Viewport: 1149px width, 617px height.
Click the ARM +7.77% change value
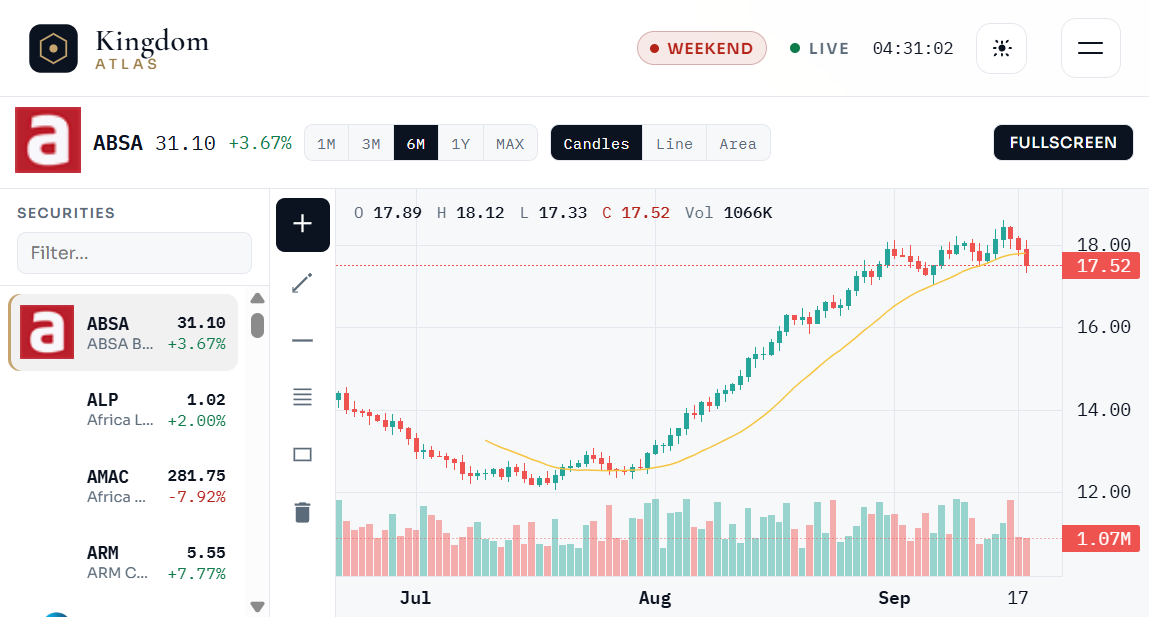196,574
